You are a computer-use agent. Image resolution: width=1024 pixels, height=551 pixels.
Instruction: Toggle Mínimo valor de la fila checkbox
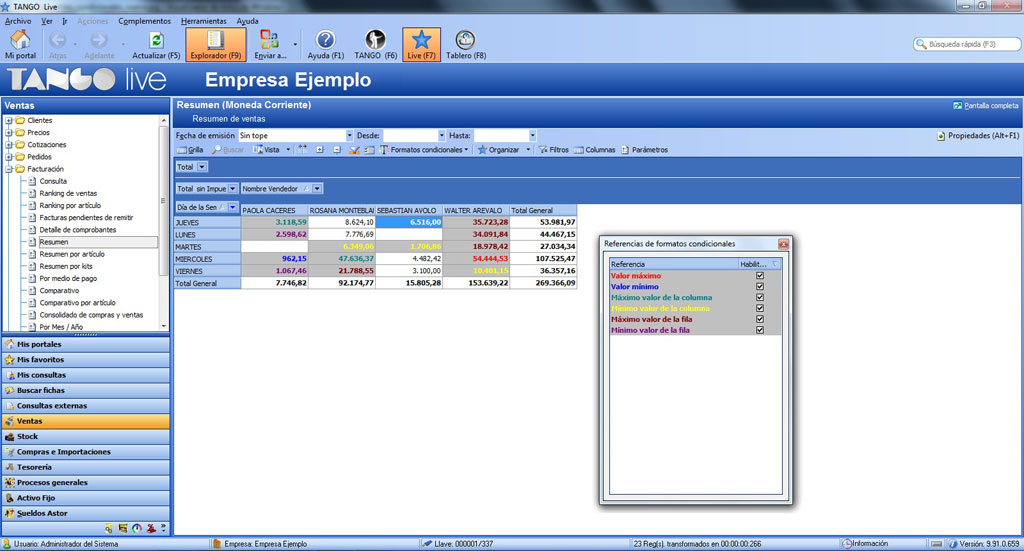tap(760, 330)
